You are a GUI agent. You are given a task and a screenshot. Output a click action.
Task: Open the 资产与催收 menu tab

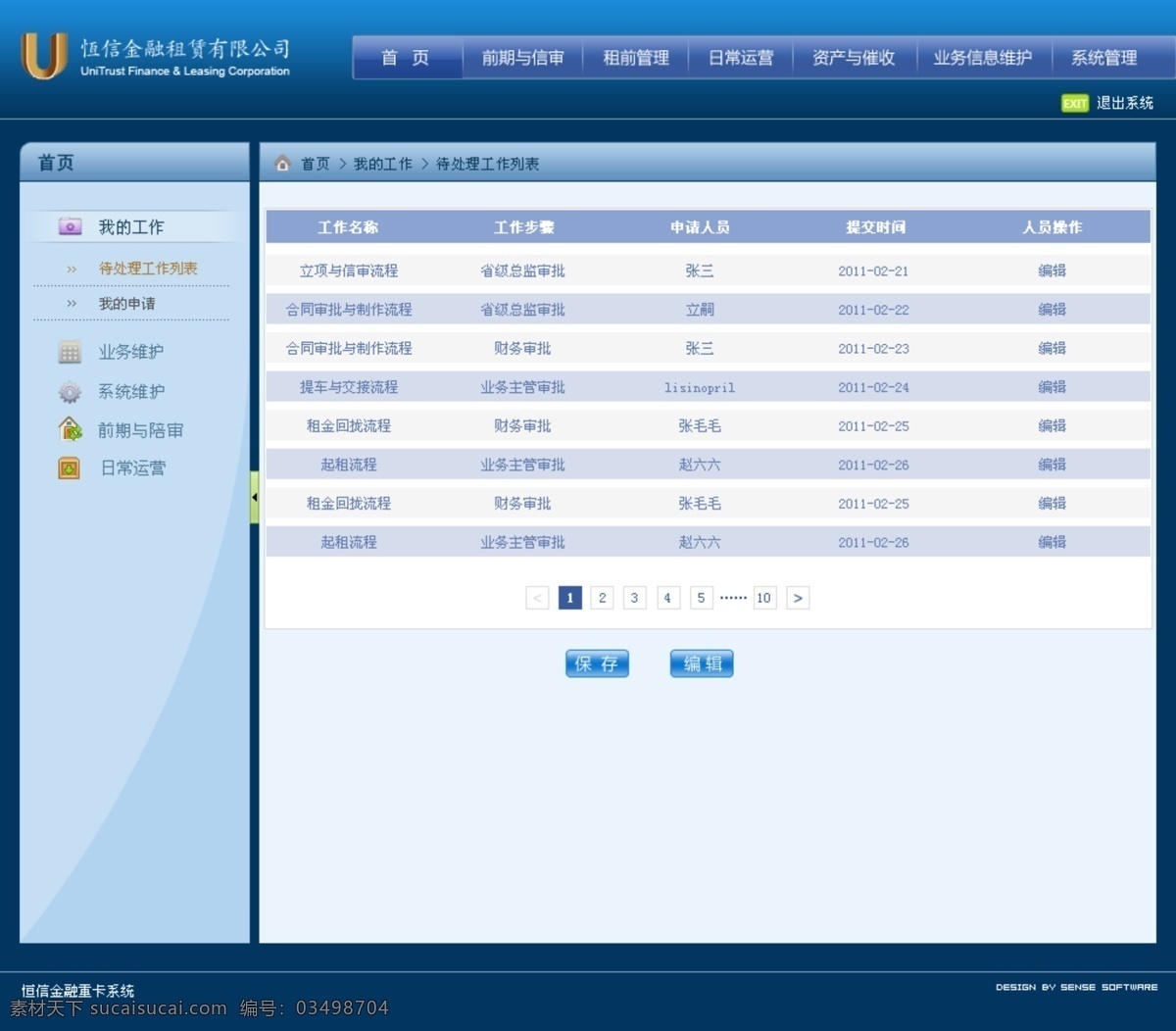(854, 58)
